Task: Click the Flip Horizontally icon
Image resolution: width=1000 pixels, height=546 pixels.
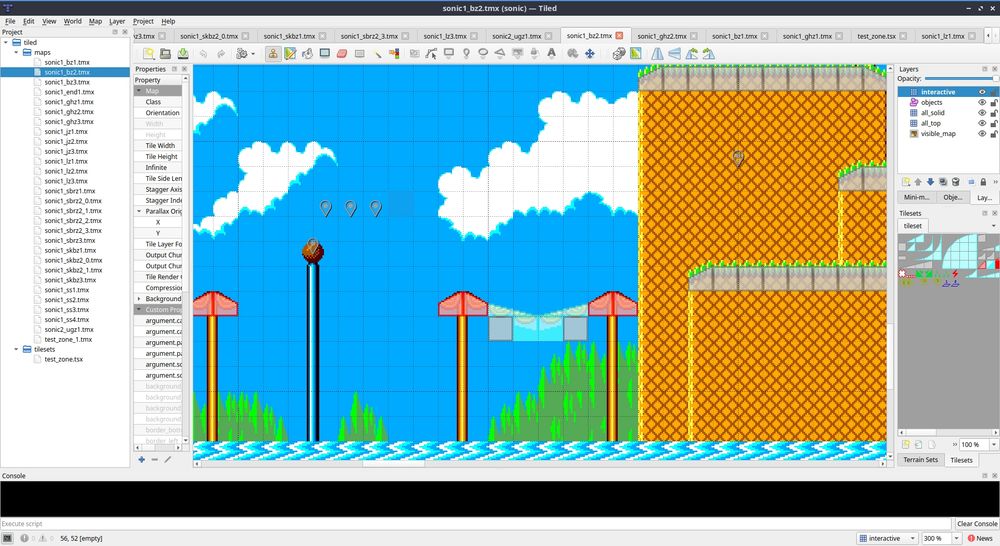Action: [x=657, y=54]
